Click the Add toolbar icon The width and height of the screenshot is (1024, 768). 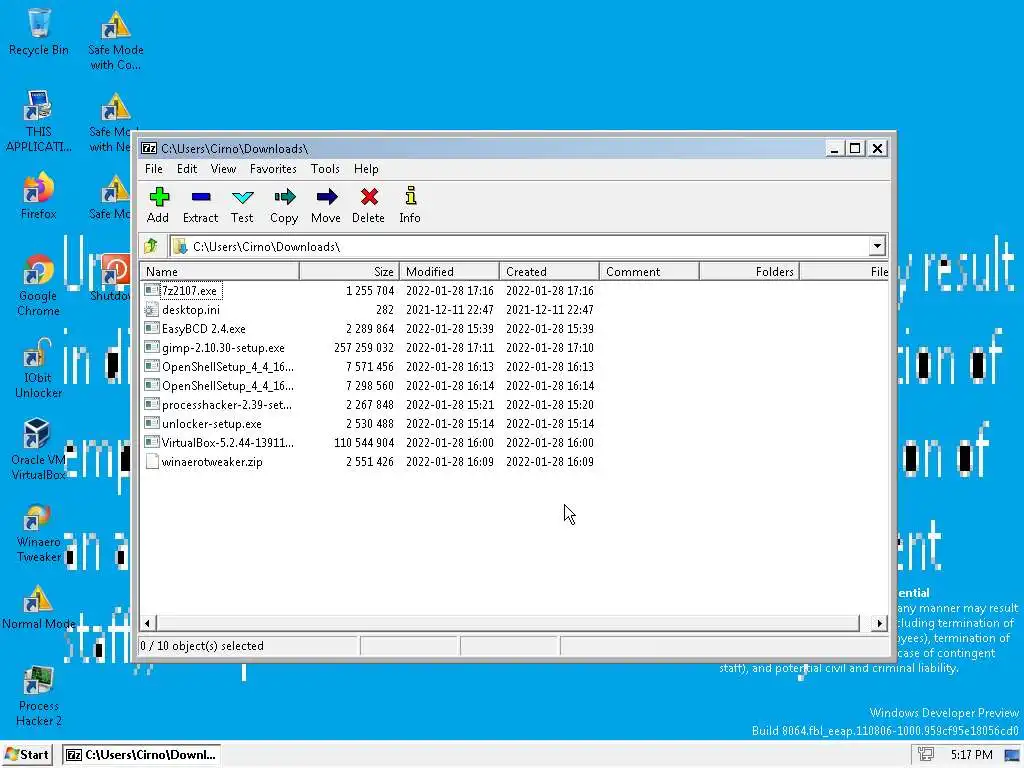(159, 197)
